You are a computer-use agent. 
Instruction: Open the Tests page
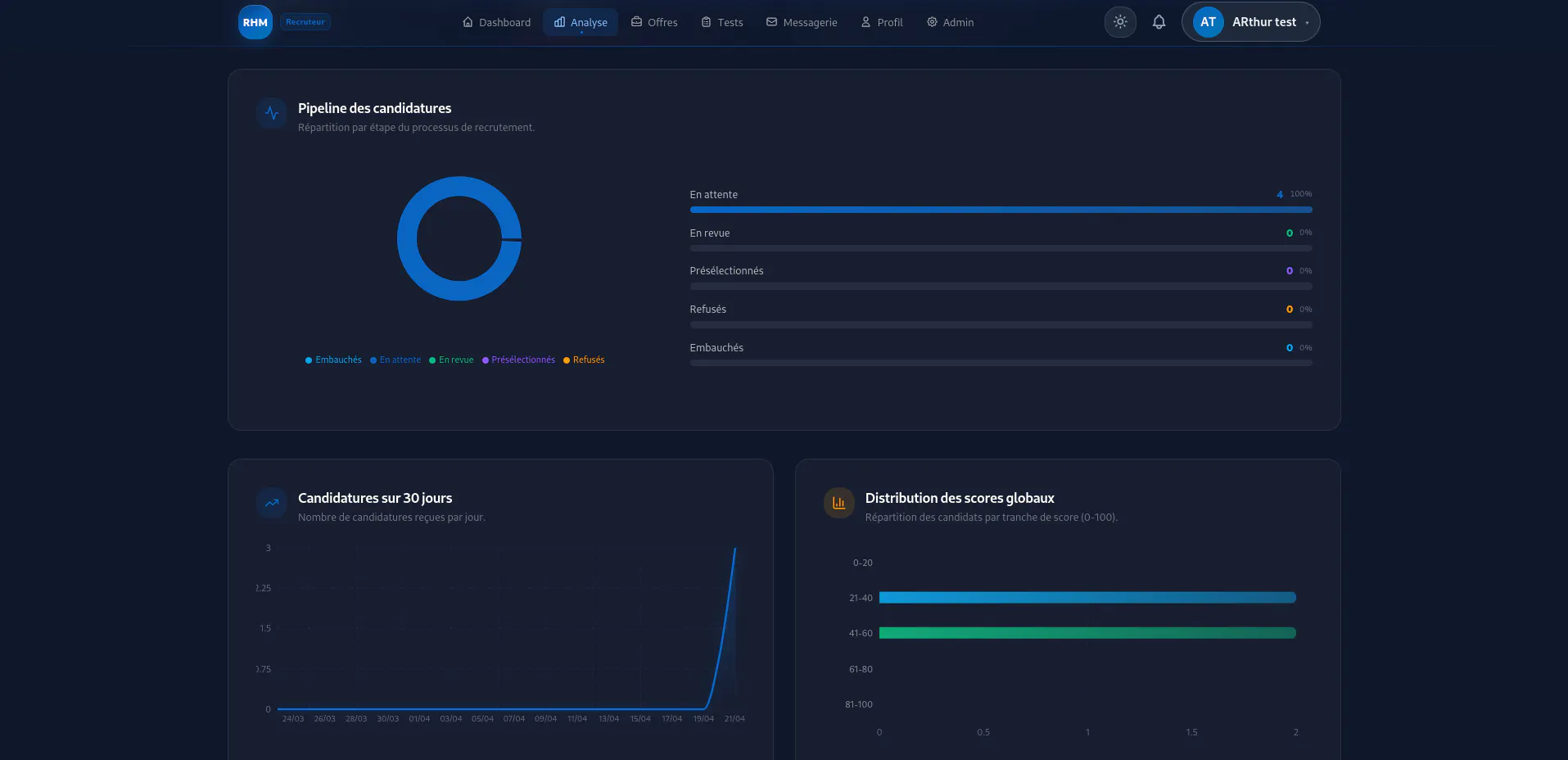722,22
